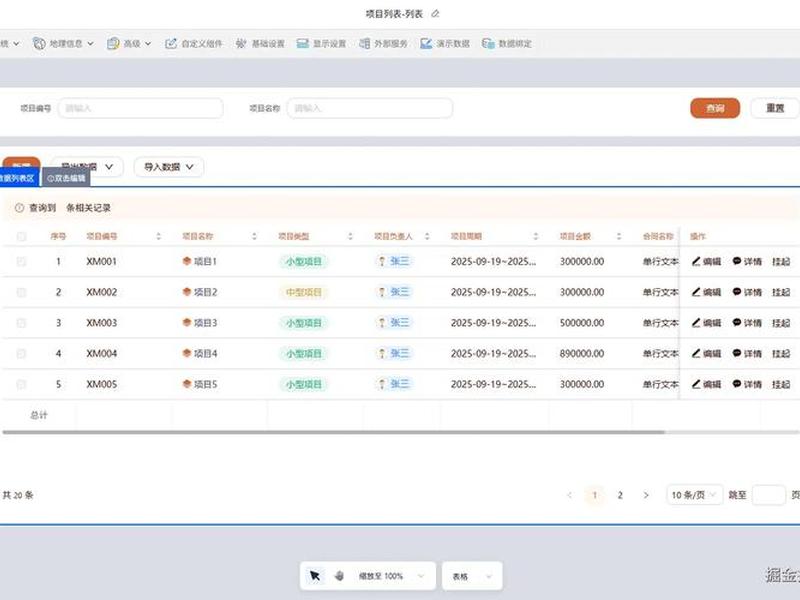Go to the previous page with the left arrow

click(569, 495)
